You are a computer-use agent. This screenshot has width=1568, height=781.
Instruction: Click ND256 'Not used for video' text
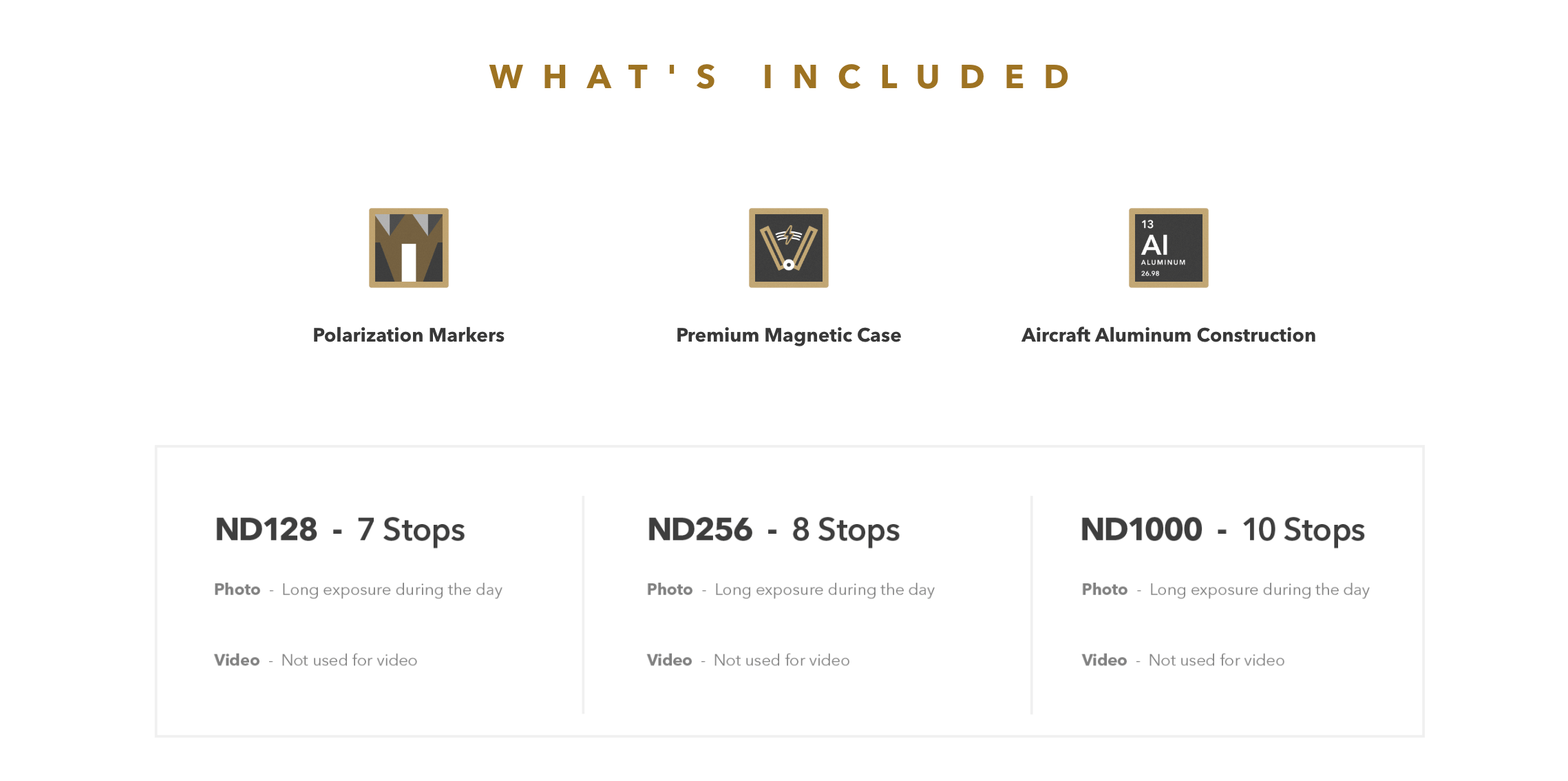point(782,660)
